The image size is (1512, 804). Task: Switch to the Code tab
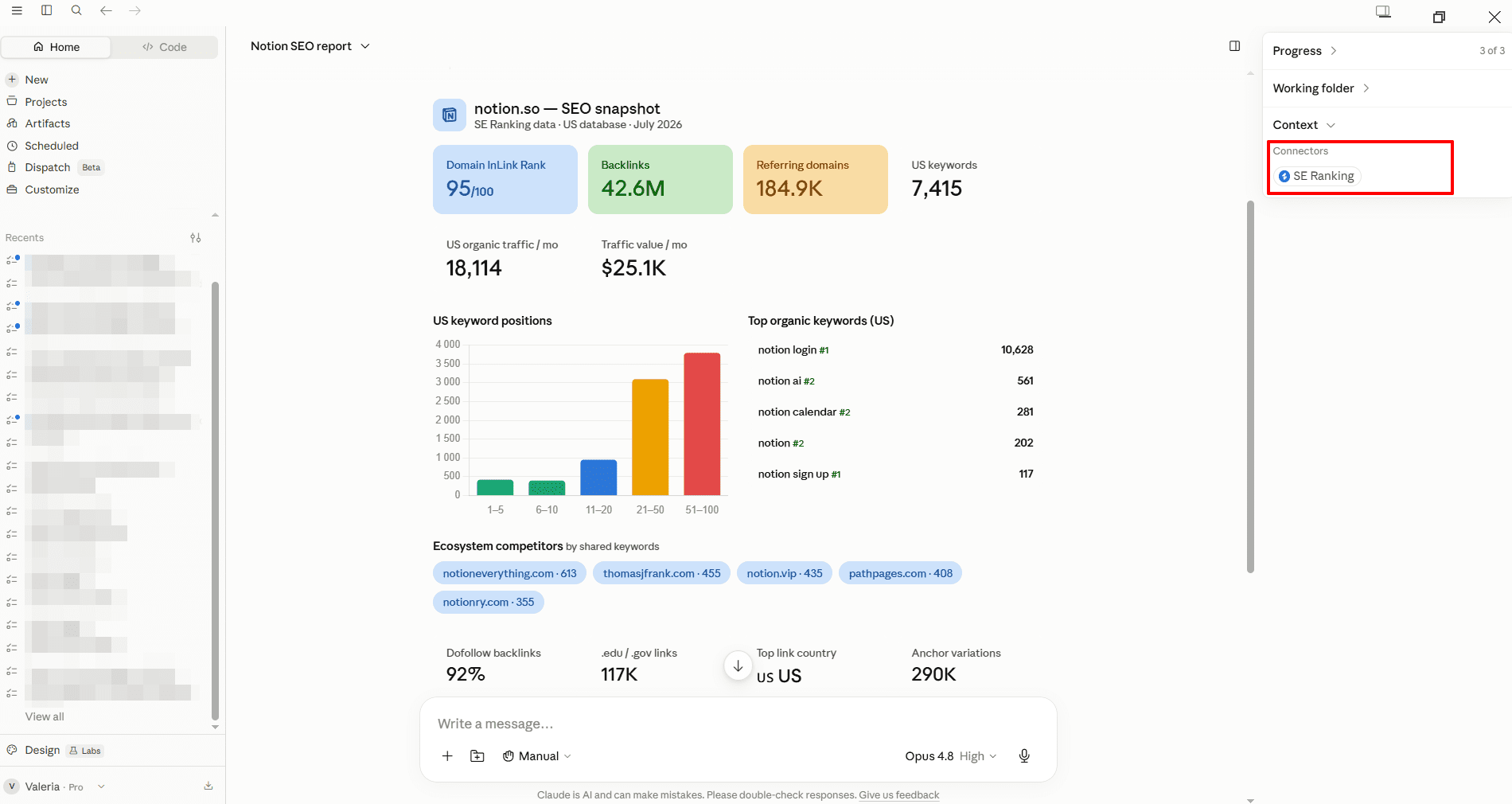(x=165, y=47)
